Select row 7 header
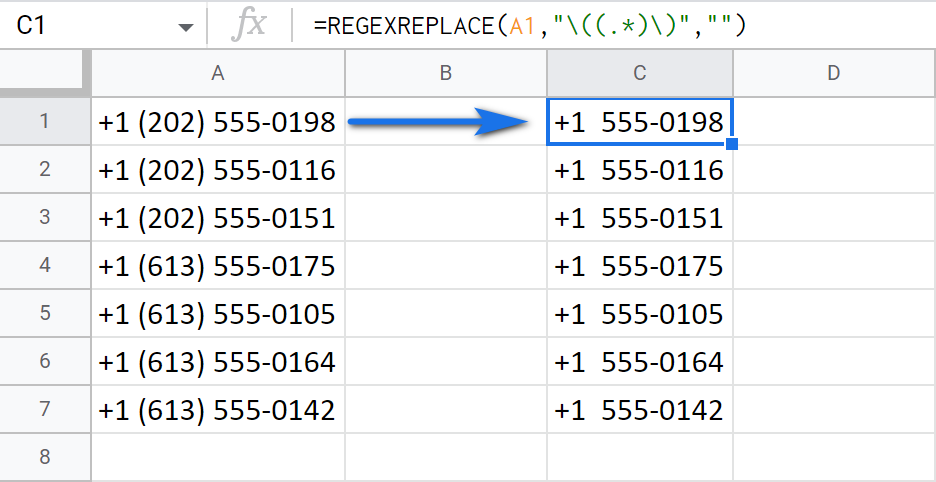 pos(45,409)
